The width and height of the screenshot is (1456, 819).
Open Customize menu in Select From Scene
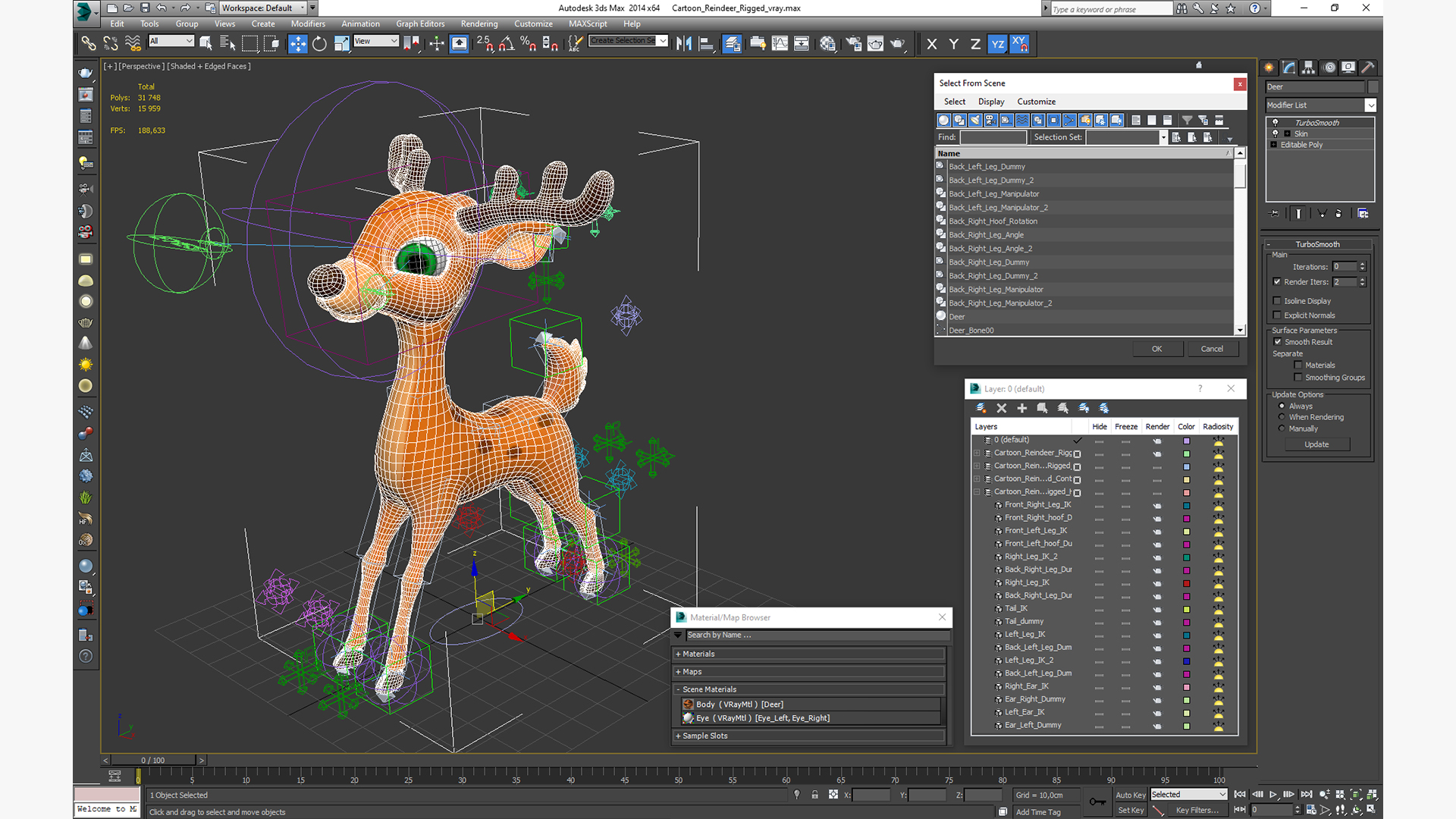1036,102
